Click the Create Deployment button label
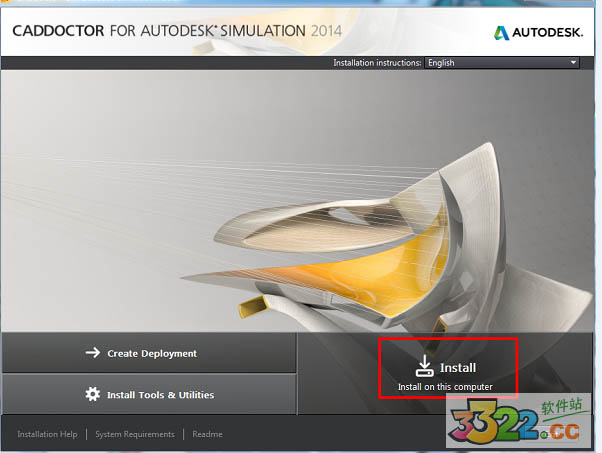 pos(152,354)
